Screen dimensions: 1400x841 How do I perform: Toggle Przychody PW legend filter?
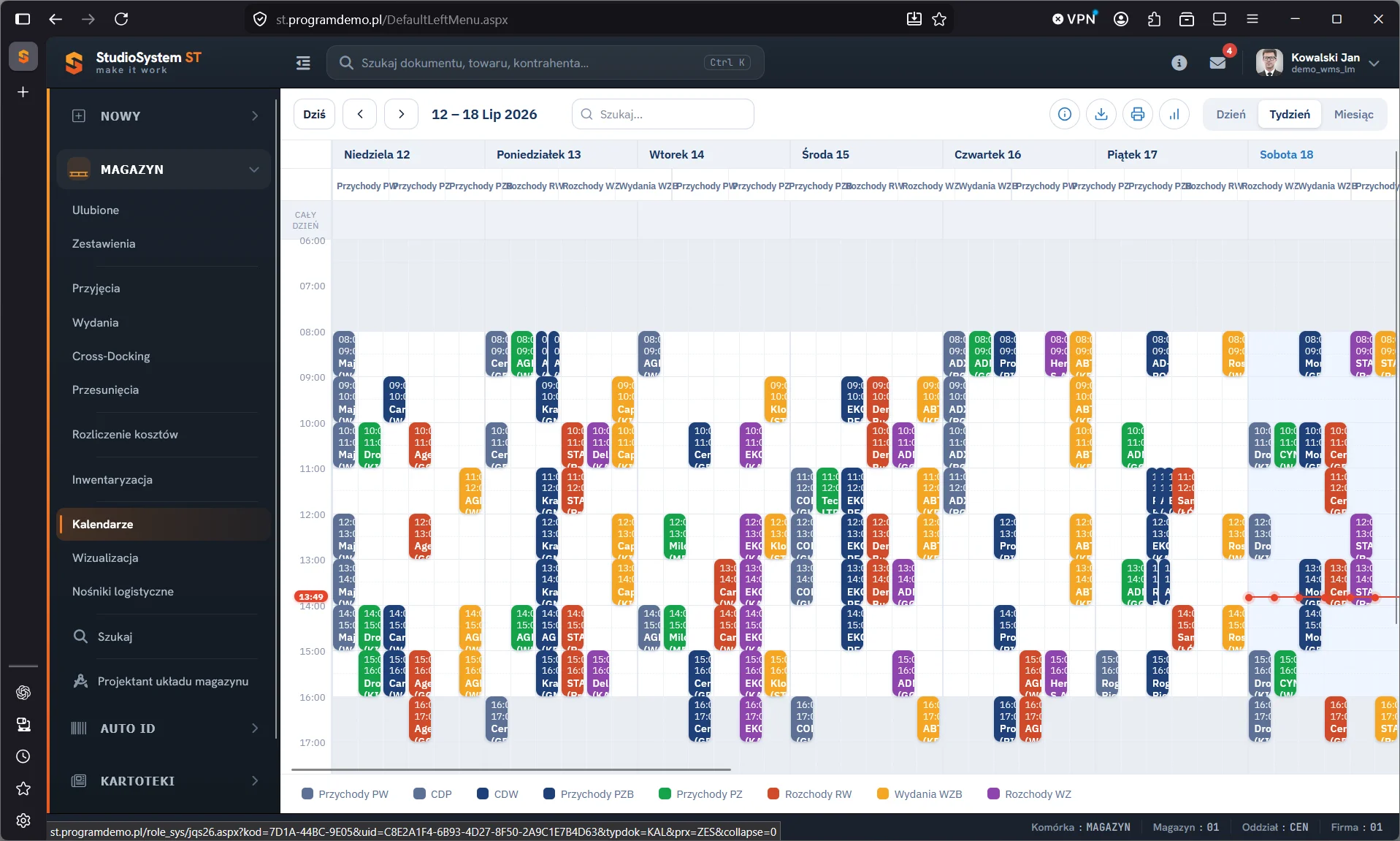coord(345,794)
